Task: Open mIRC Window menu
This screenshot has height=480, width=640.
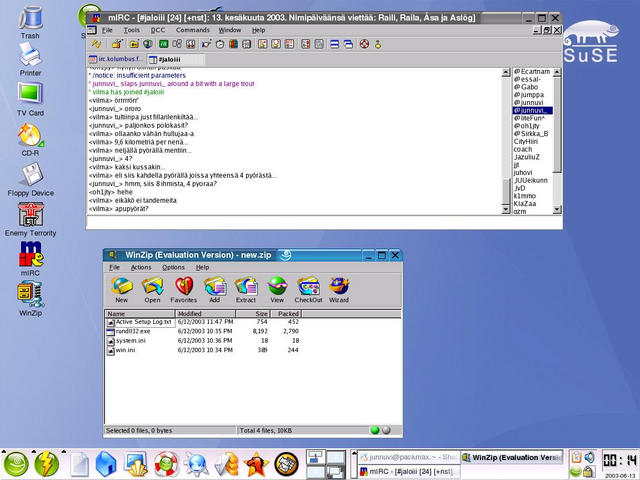Action: point(229,30)
